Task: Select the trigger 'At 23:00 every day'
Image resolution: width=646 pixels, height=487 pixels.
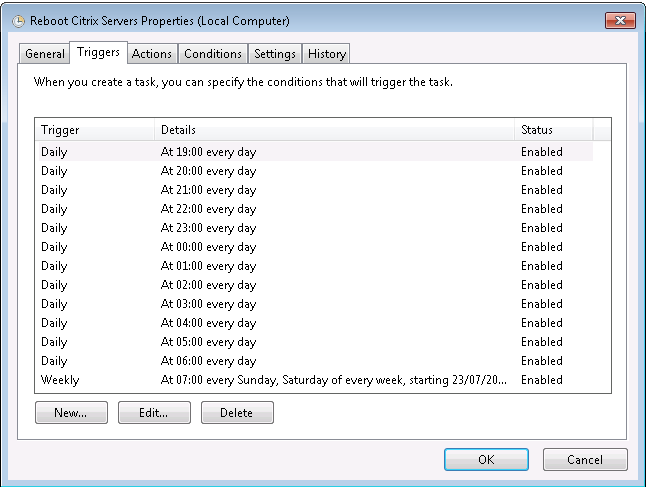Action: click(314, 227)
